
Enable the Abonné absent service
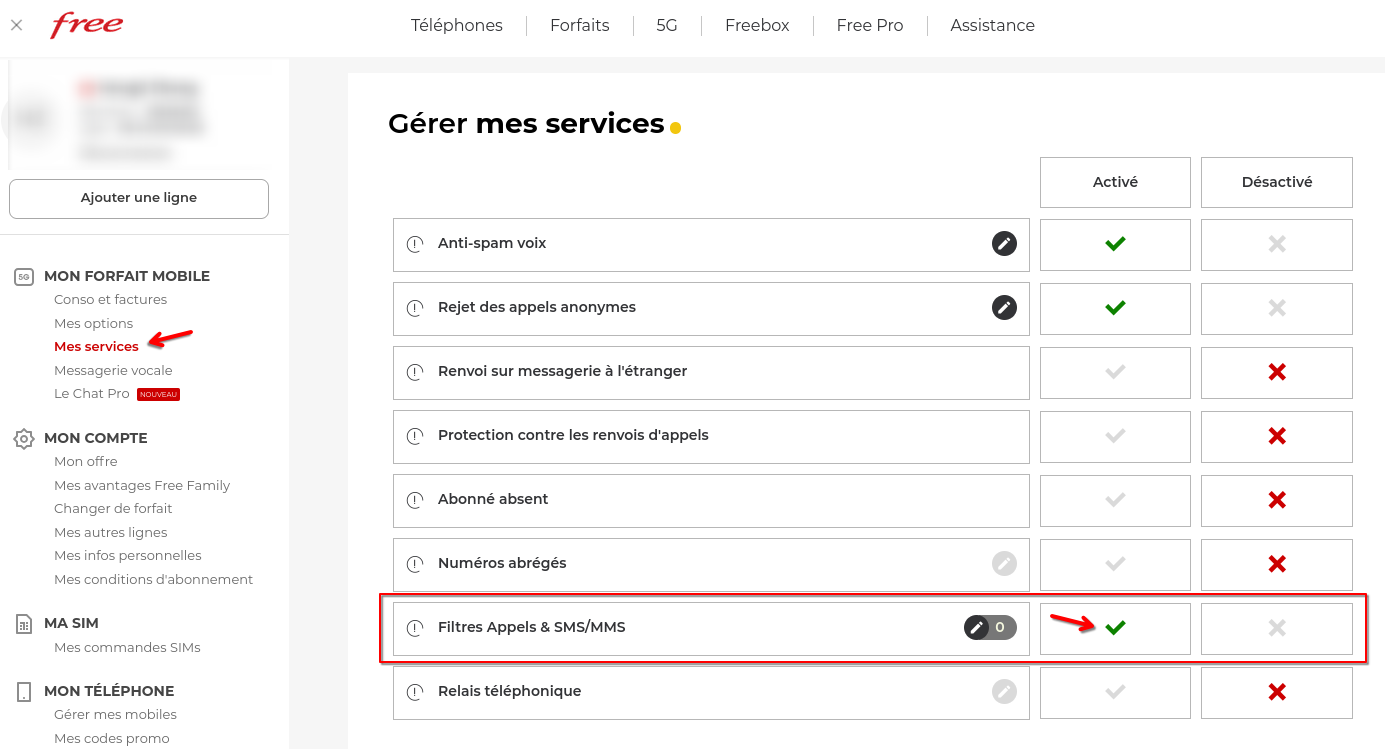pyautogui.click(x=1115, y=500)
